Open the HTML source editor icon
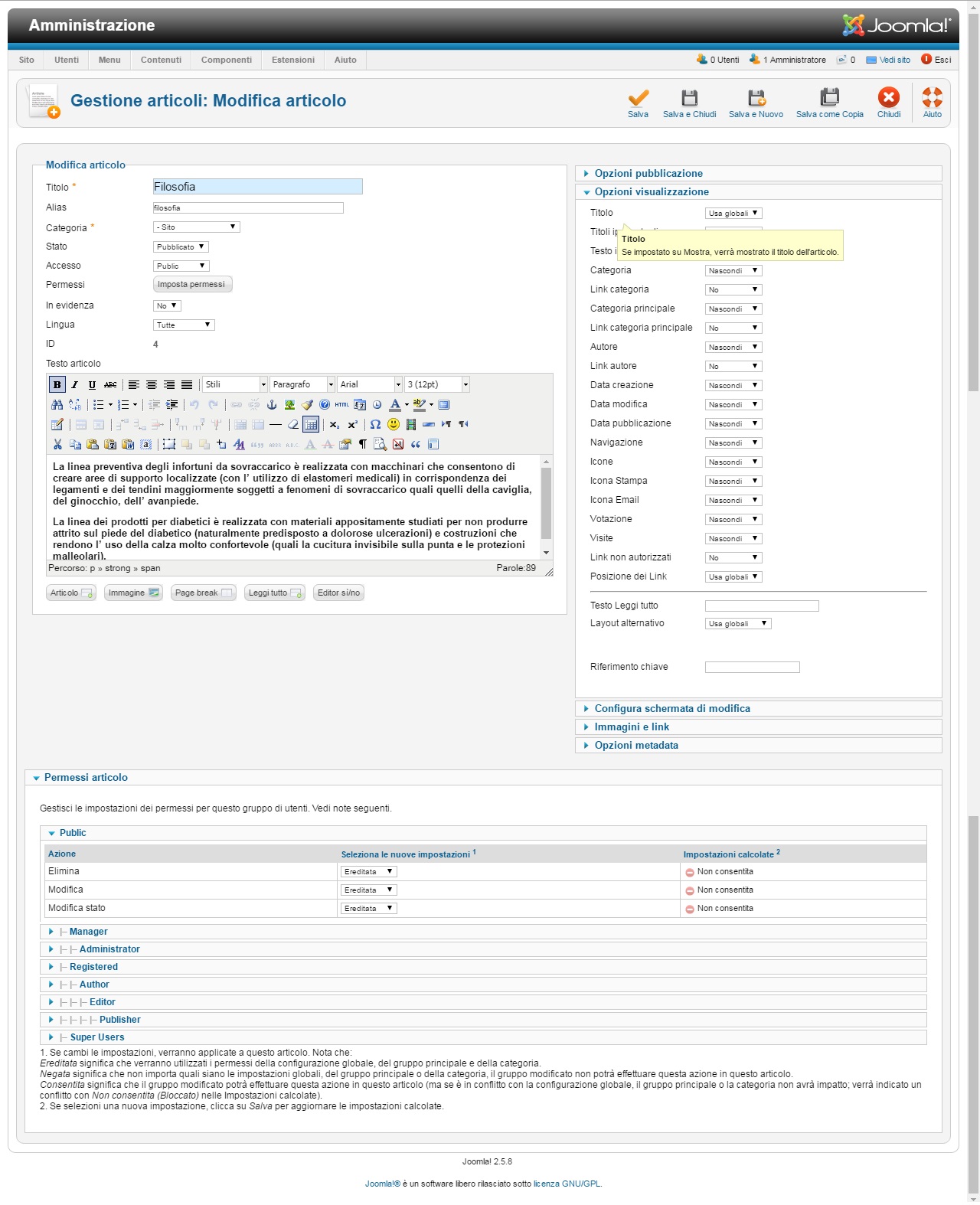The height and width of the screenshot is (1205, 980). (x=341, y=404)
